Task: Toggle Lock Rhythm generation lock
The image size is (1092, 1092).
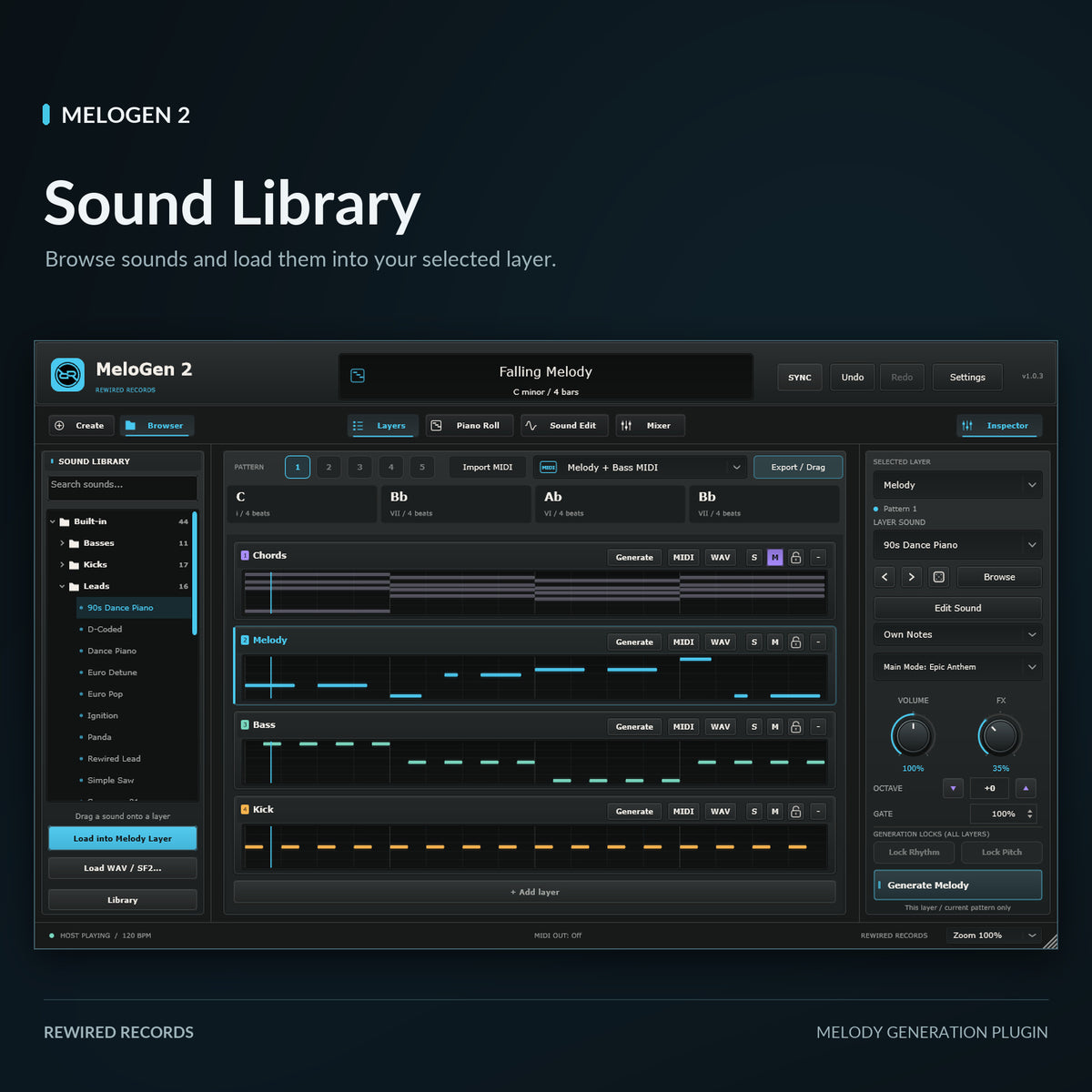Action: click(x=914, y=853)
